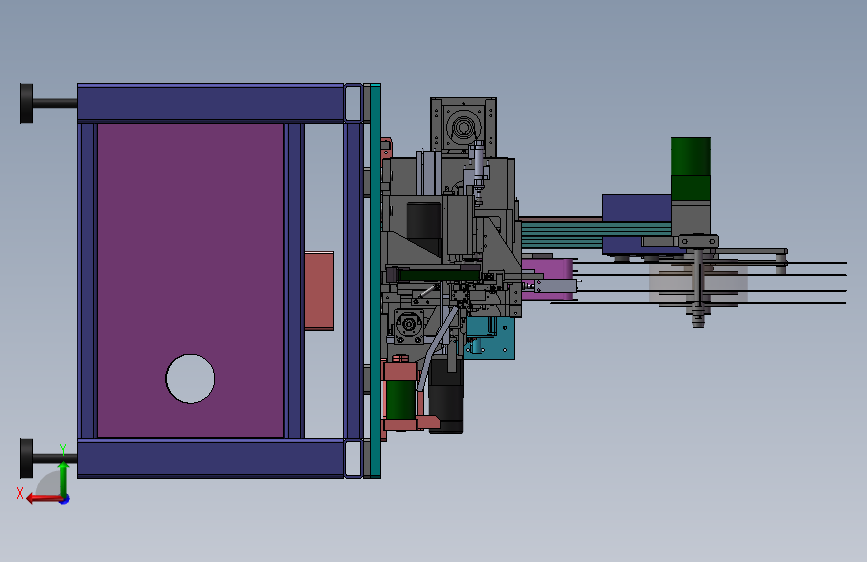Select the upper-left black leveling foot

click(27, 103)
